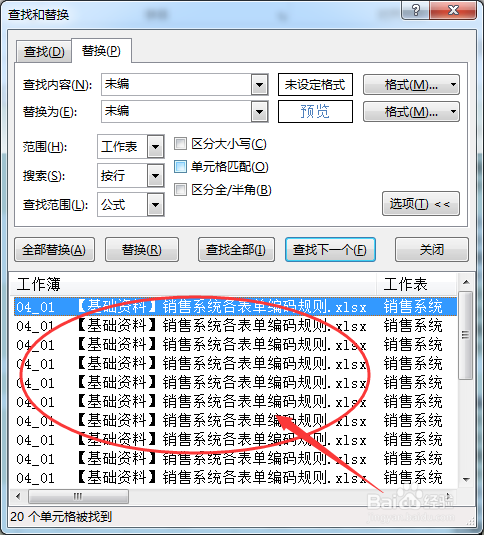Open the 查找内容 history dropdown arrow
This screenshot has height=535, width=484.
[x=260, y=84]
